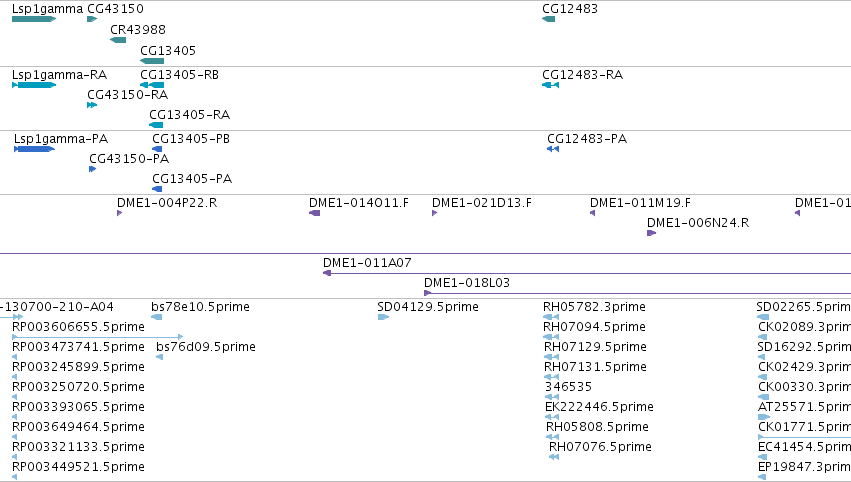The width and height of the screenshot is (851, 482).
Task: Select the CG12483 gene feature arrow
Action: pos(548,19)
